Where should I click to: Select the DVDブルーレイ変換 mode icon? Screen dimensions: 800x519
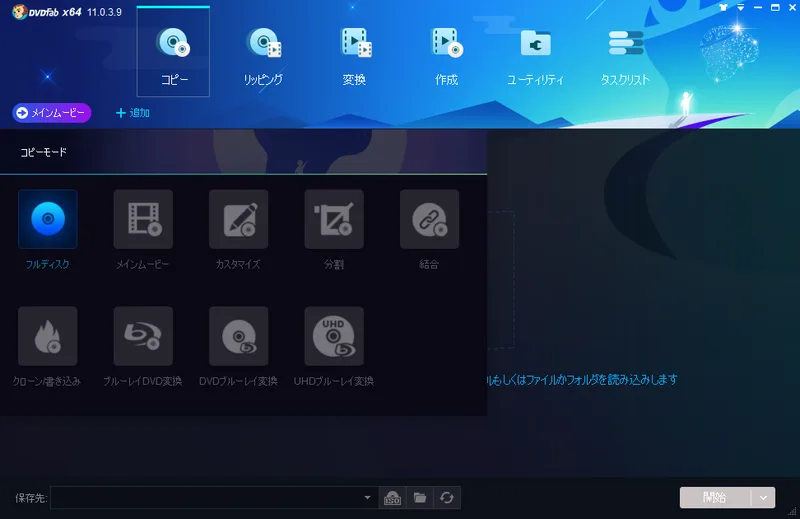(238, 336)
